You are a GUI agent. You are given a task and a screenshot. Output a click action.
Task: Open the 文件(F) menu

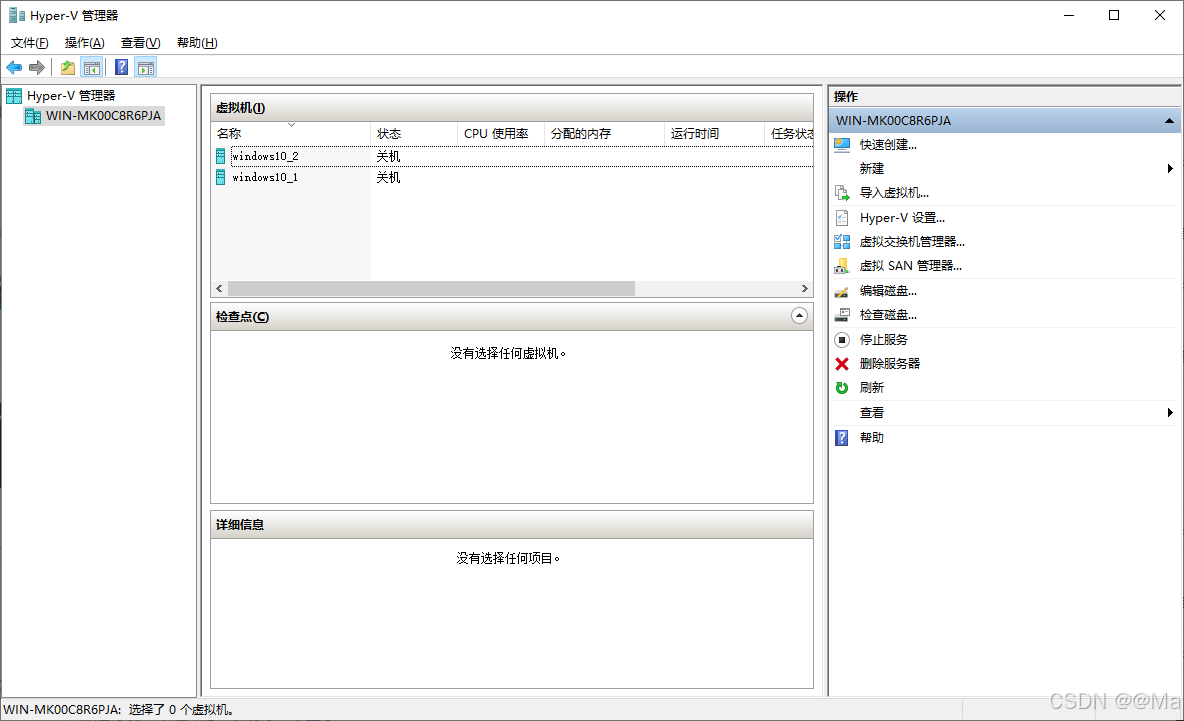[x=29, y=43]
